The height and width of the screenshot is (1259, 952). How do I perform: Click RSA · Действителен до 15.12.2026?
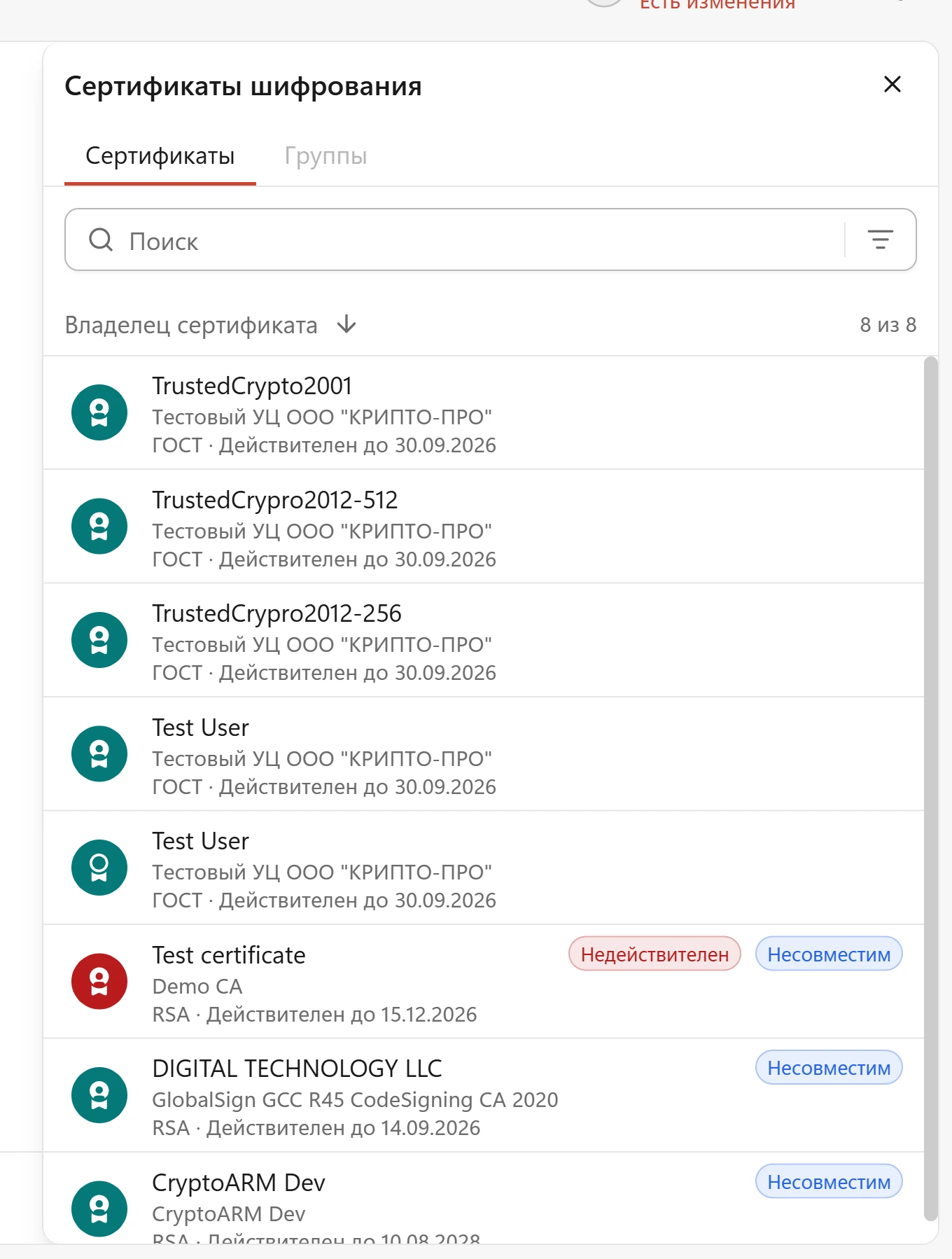(x=314, y=1015)
